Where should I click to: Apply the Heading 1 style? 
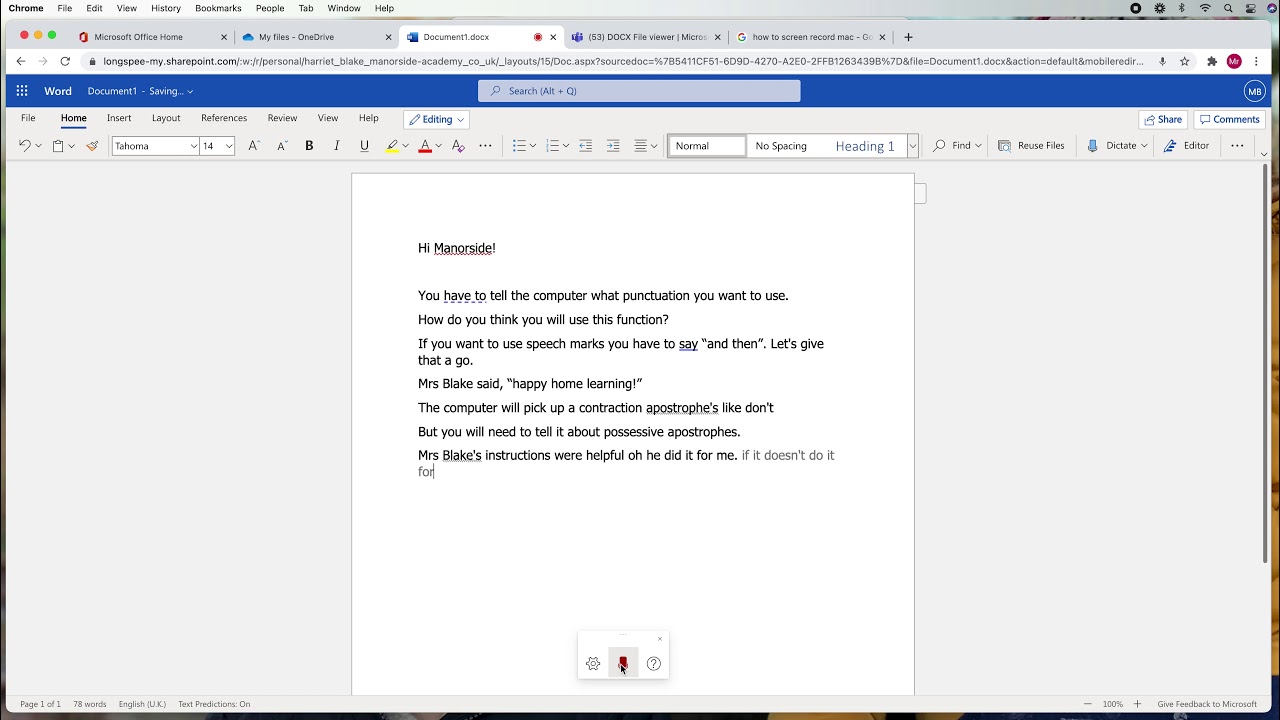pyautogui.click(x=865, y=146)
